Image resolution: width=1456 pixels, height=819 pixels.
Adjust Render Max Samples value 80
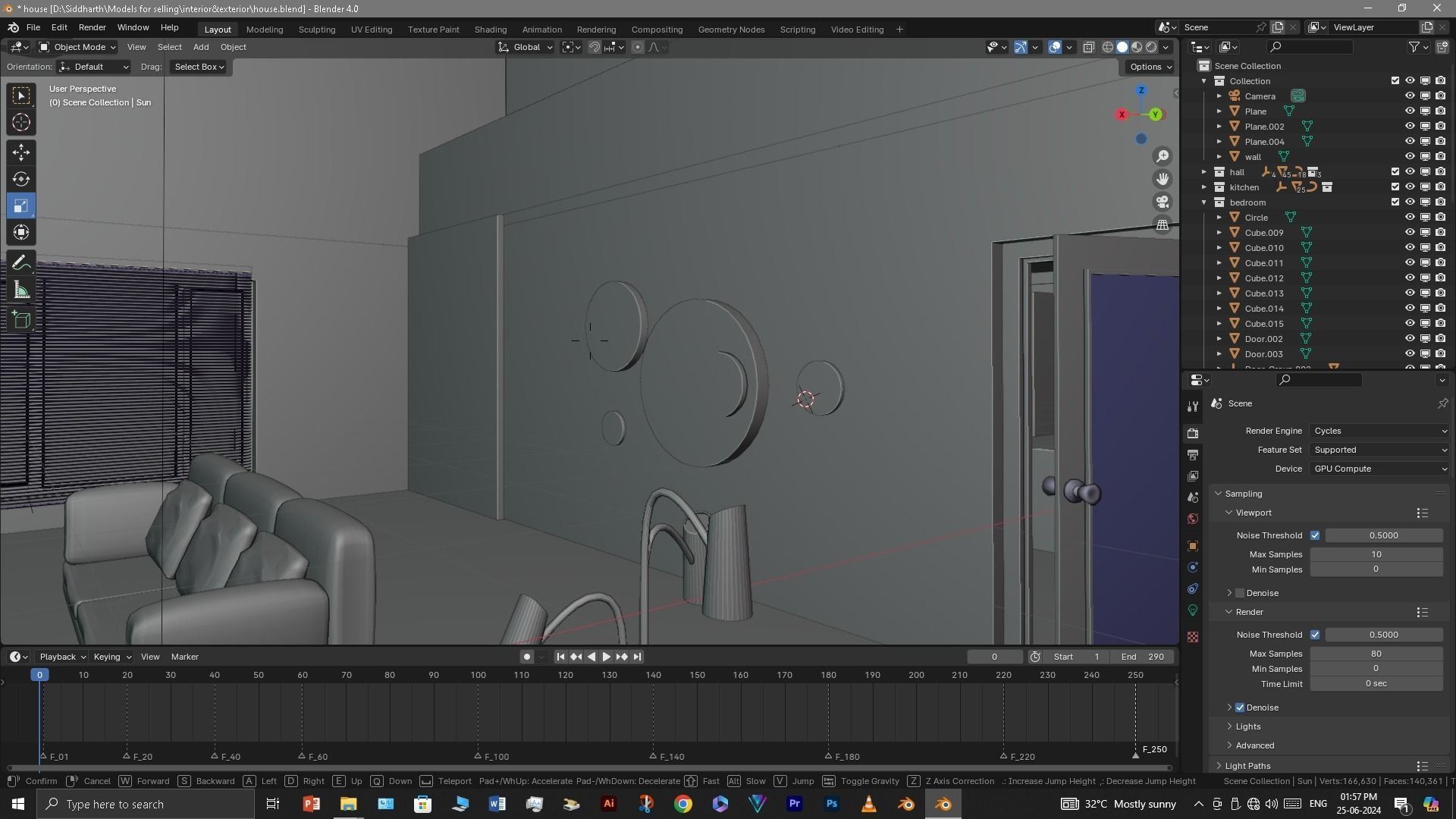[x=1376, y=654]
